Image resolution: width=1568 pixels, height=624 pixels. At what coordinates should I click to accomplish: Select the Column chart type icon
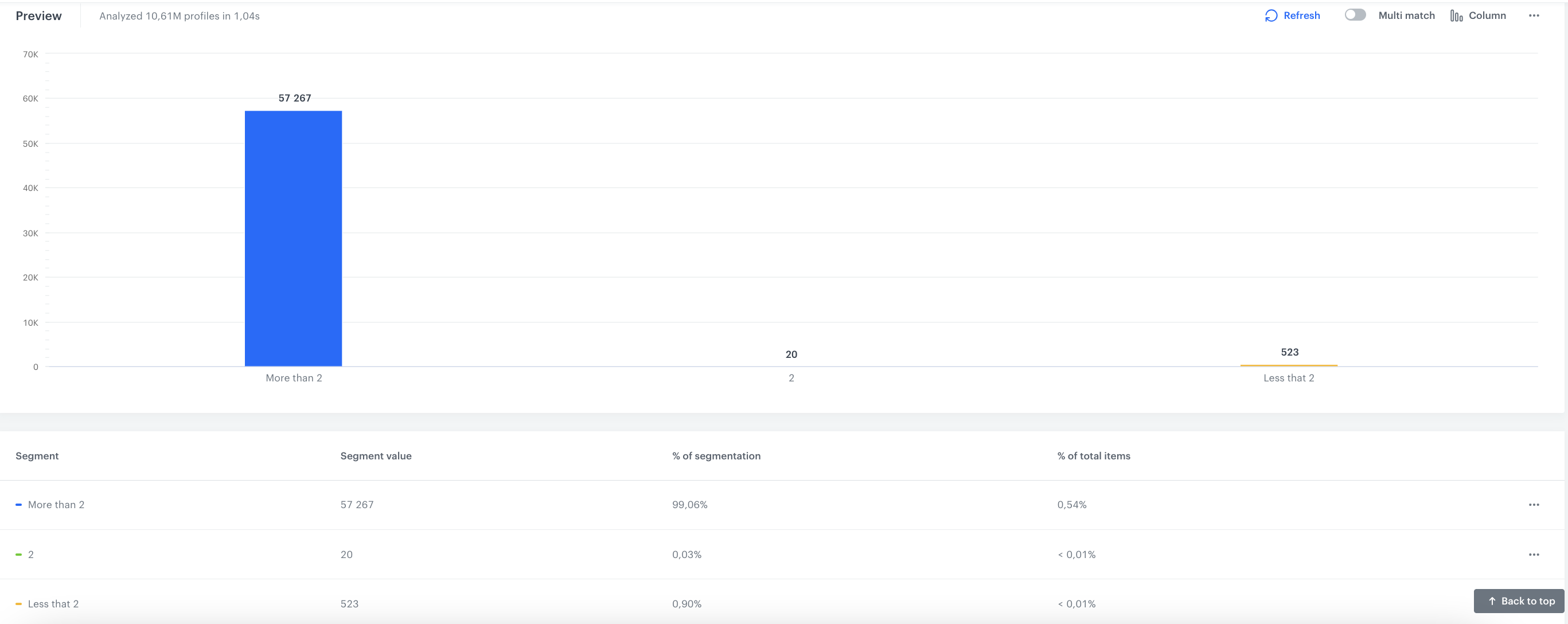click(1457, 15)
